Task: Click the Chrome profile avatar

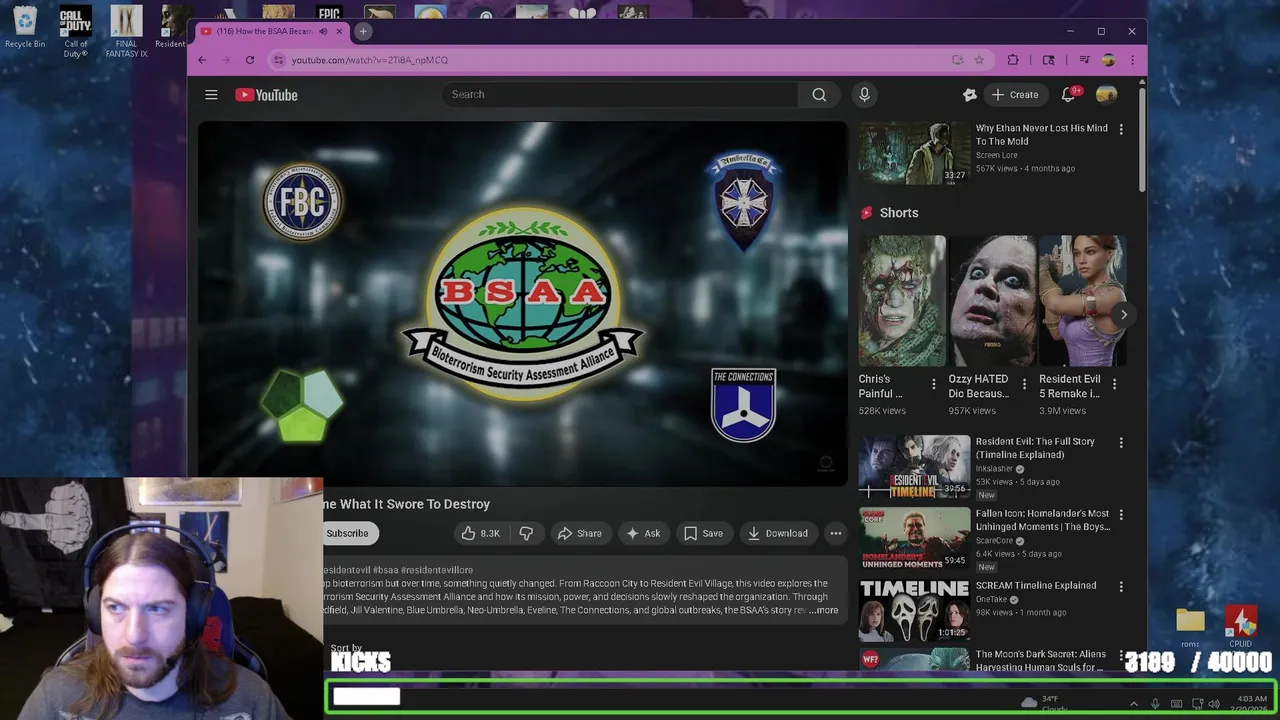Action: coord(1108,60)
